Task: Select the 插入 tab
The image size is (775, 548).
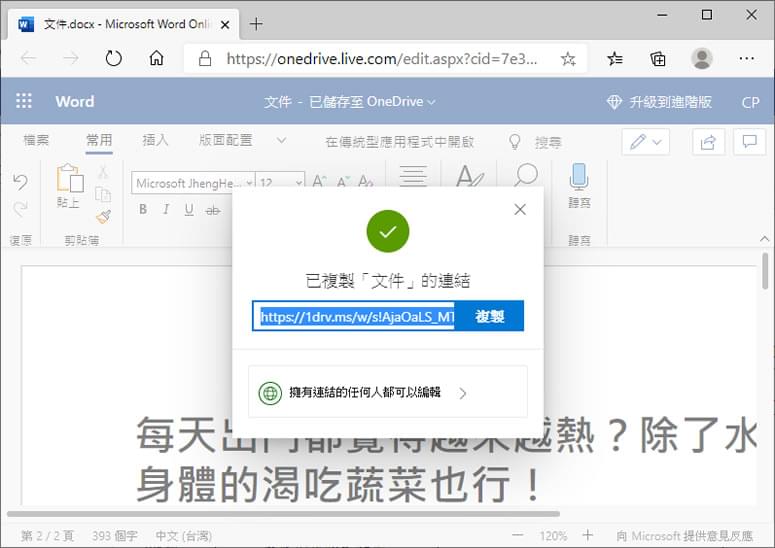Action: tap(155, 140)
